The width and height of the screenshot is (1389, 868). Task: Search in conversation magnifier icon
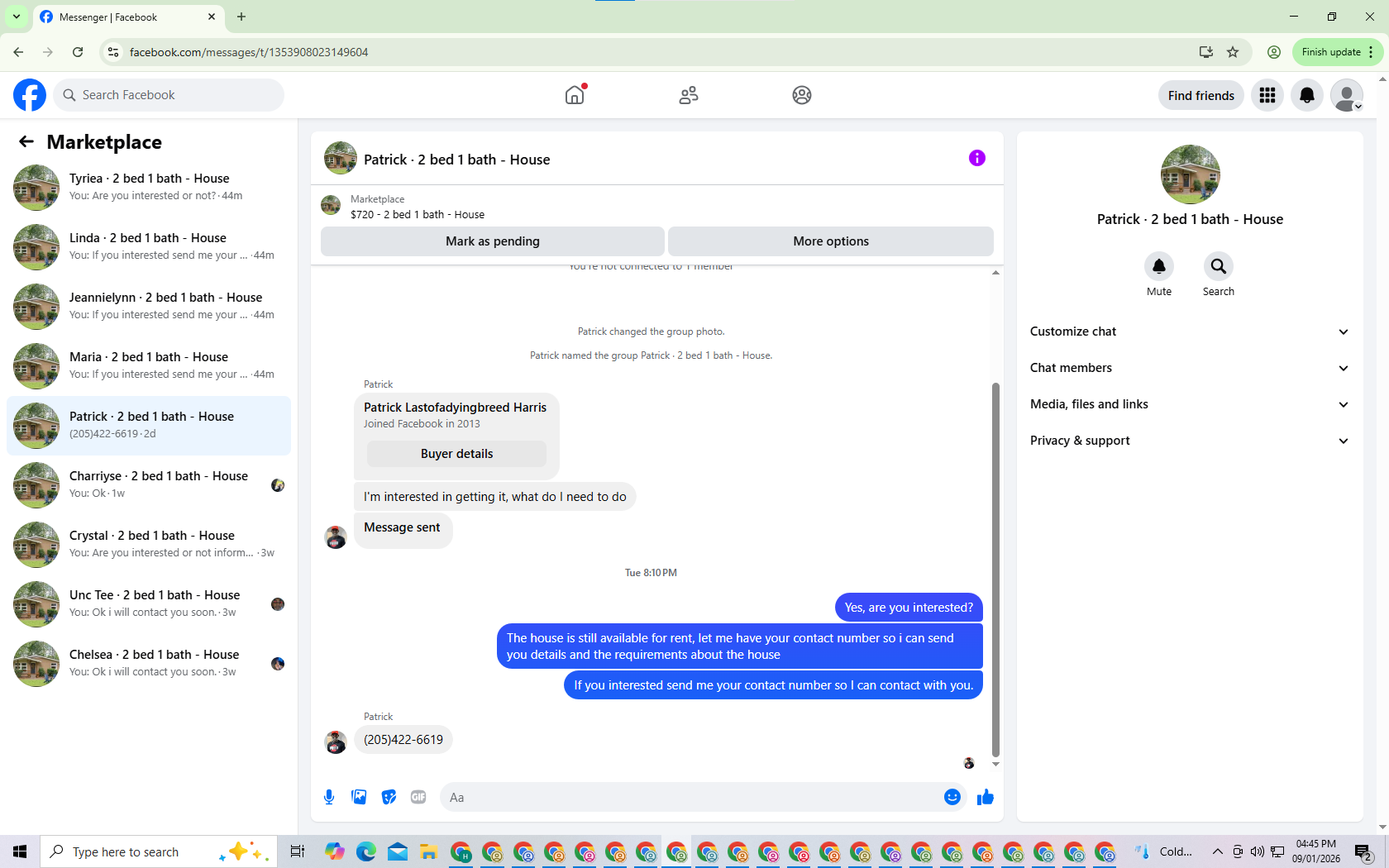(x=1219, y=266)
